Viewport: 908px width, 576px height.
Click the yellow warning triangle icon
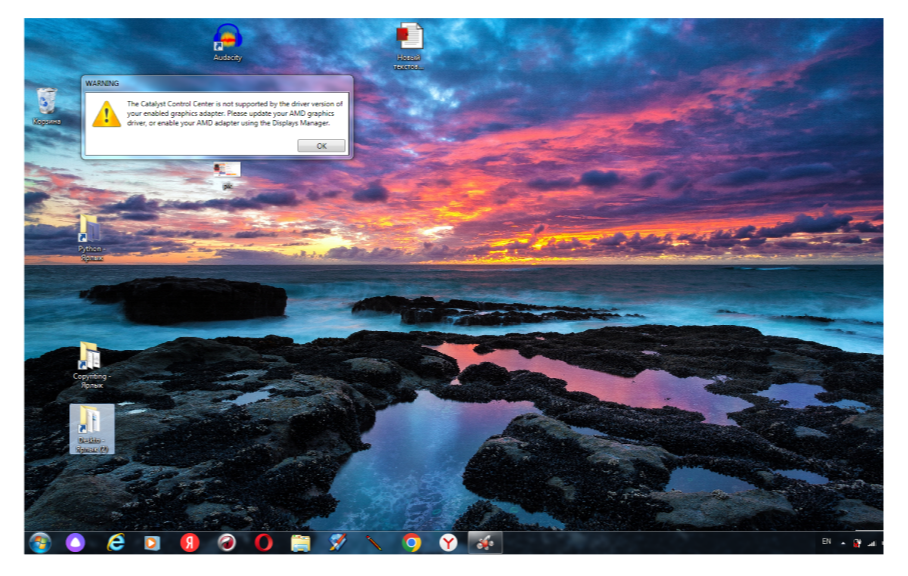(x=107, y=114)
